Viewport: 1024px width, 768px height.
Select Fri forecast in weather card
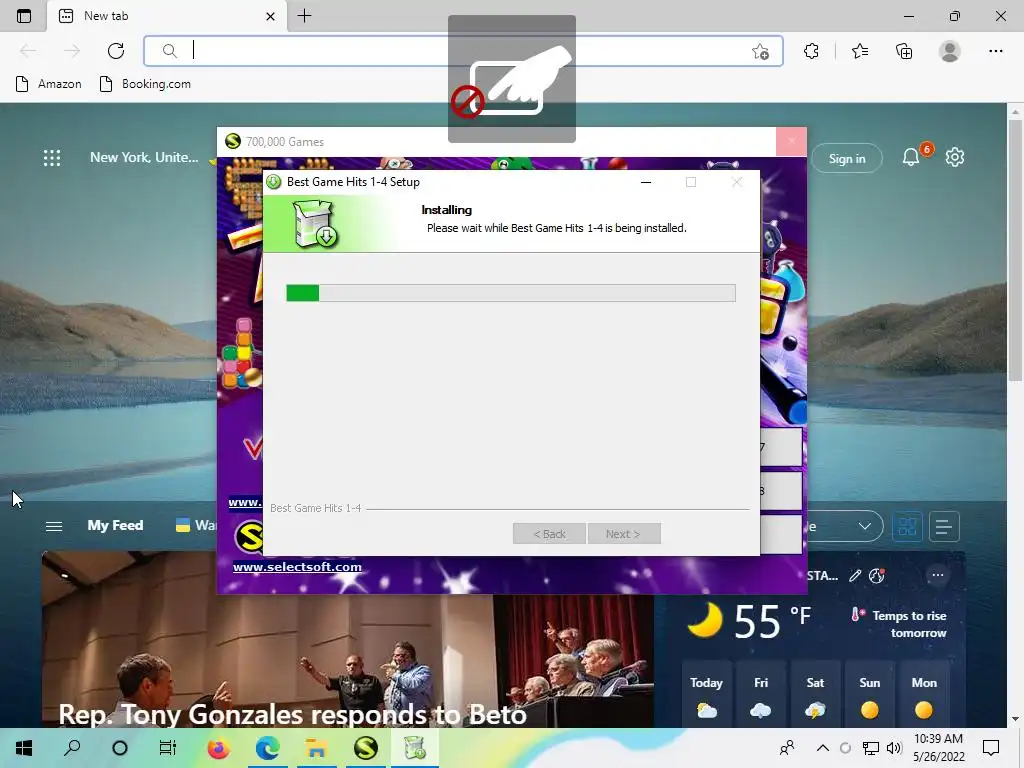point(761,696)
